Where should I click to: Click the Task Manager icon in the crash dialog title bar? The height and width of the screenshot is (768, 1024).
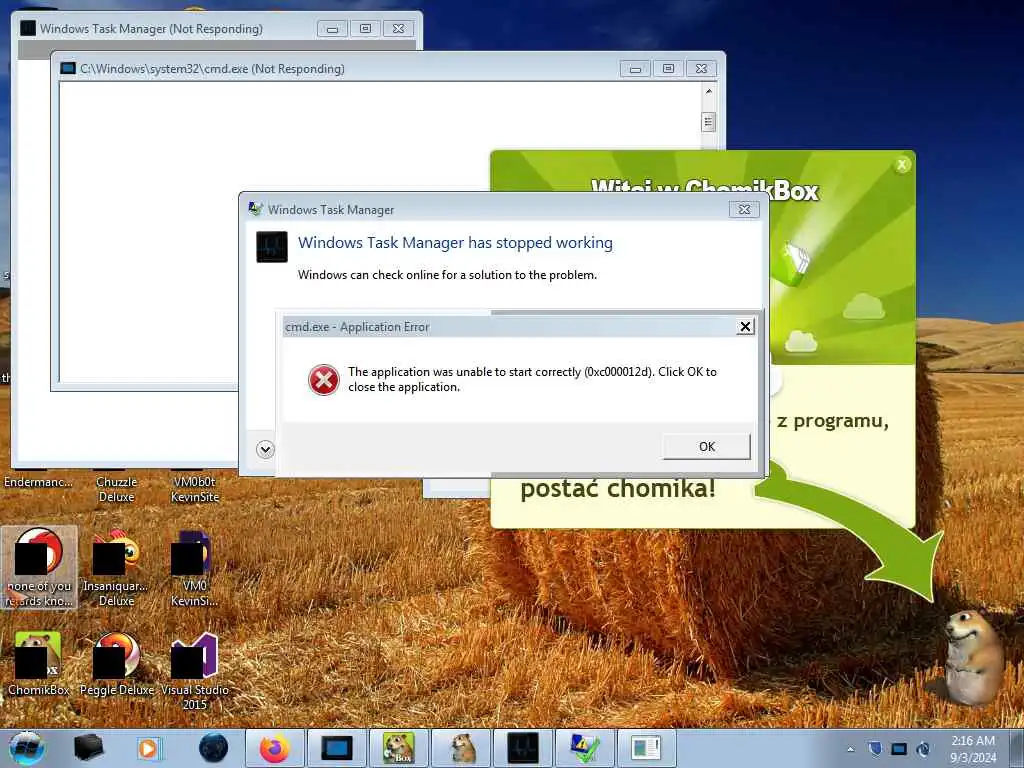[x=255, y=209]
